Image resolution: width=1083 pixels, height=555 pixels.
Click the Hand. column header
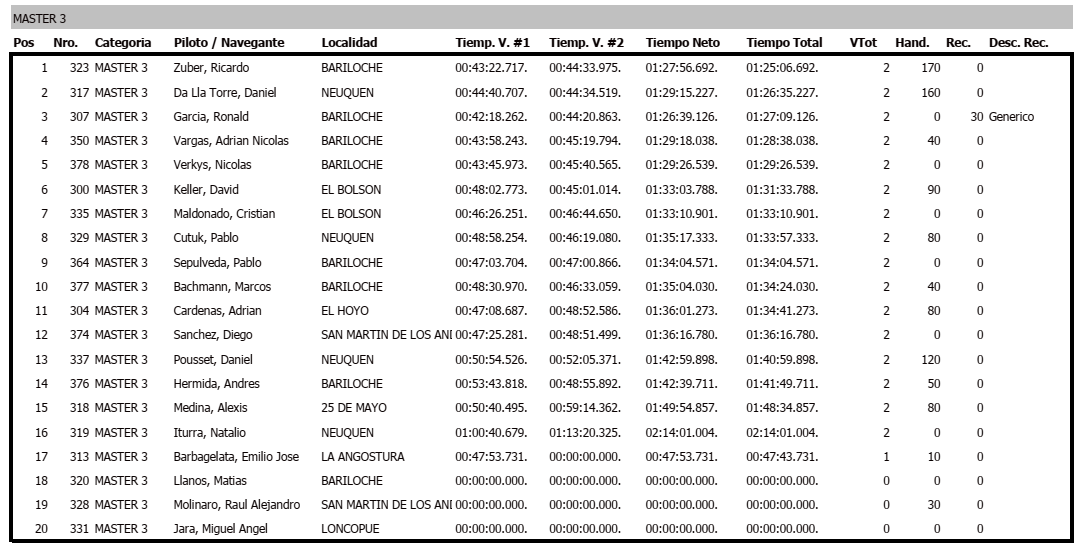[x=912, y=43]
